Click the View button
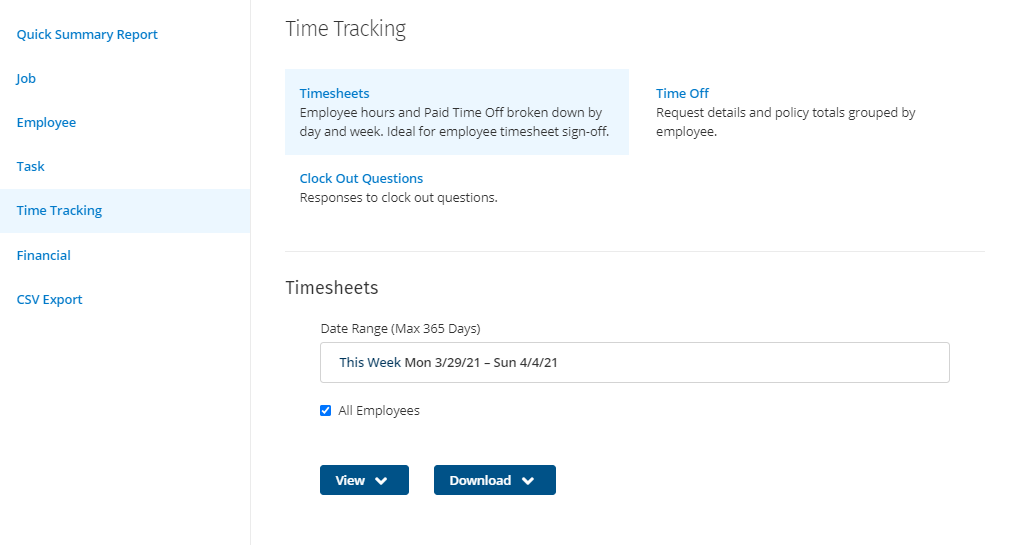 click(x=364, y=480)
